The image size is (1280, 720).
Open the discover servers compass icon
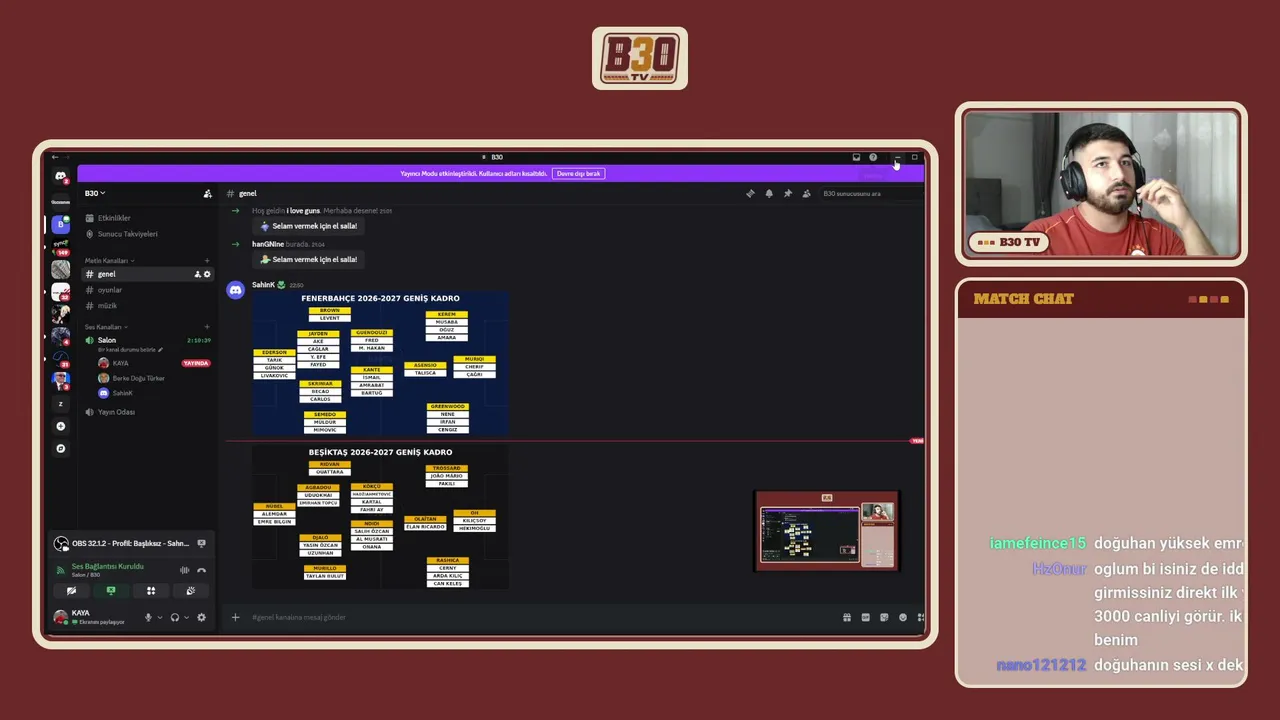point(61,449)
